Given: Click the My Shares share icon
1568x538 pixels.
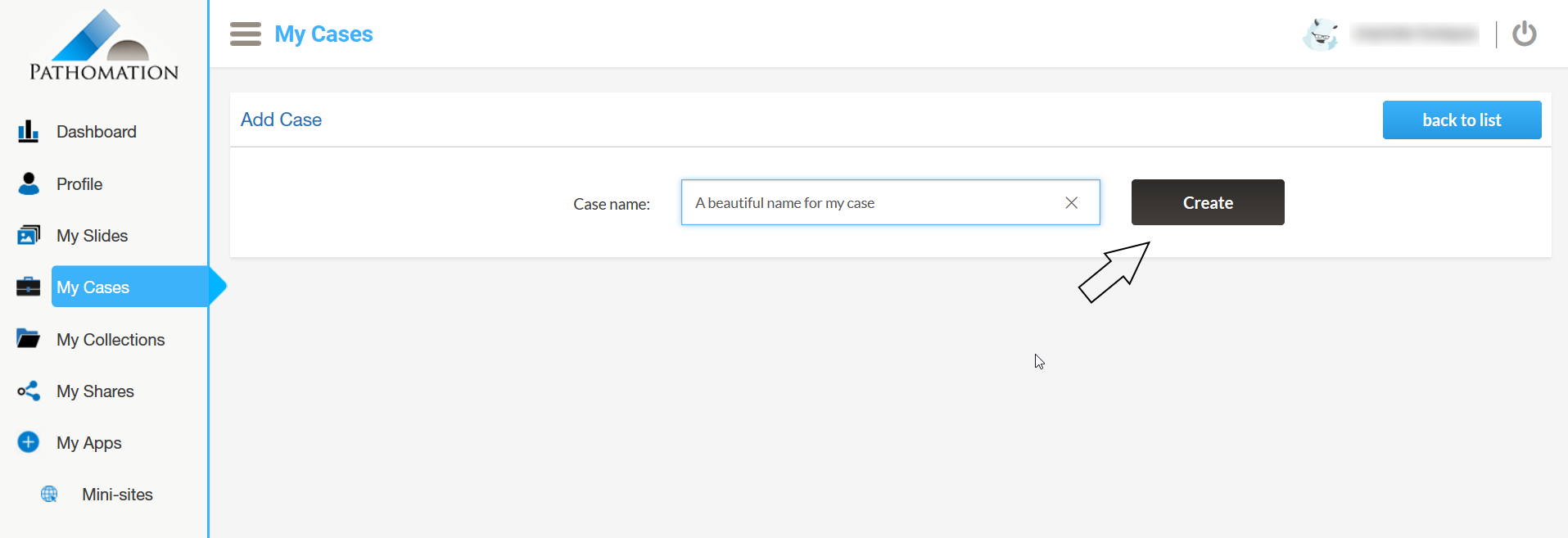Looking at the screenshot, I should point(29,391).
